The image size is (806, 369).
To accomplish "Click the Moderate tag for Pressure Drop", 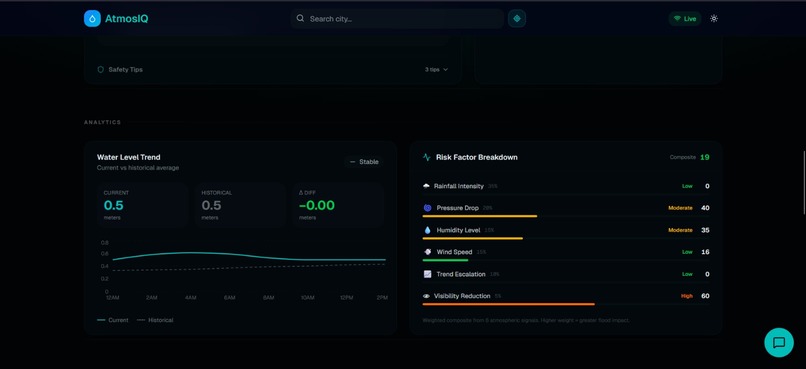I will pos(680,208).
